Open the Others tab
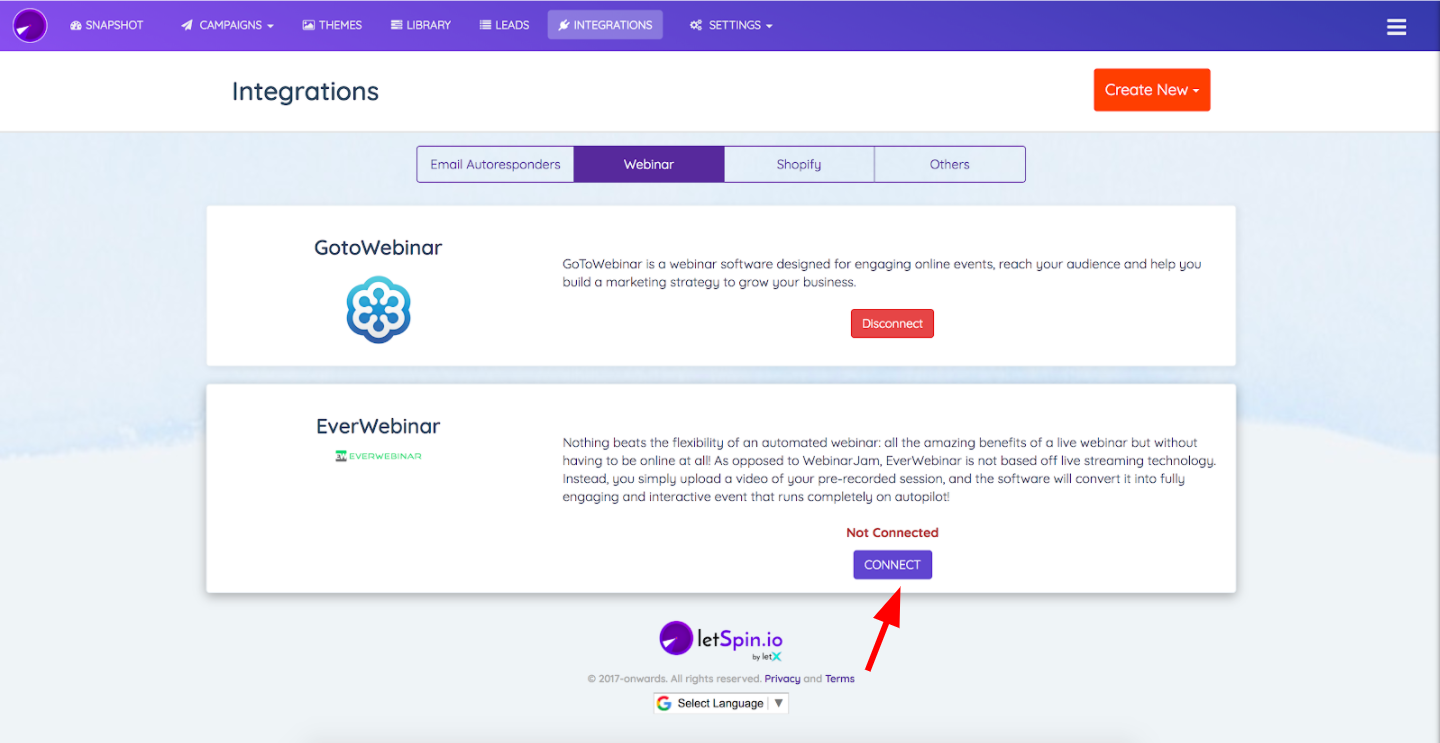This screenshot has height=743, width=1440. pos(950,164)
